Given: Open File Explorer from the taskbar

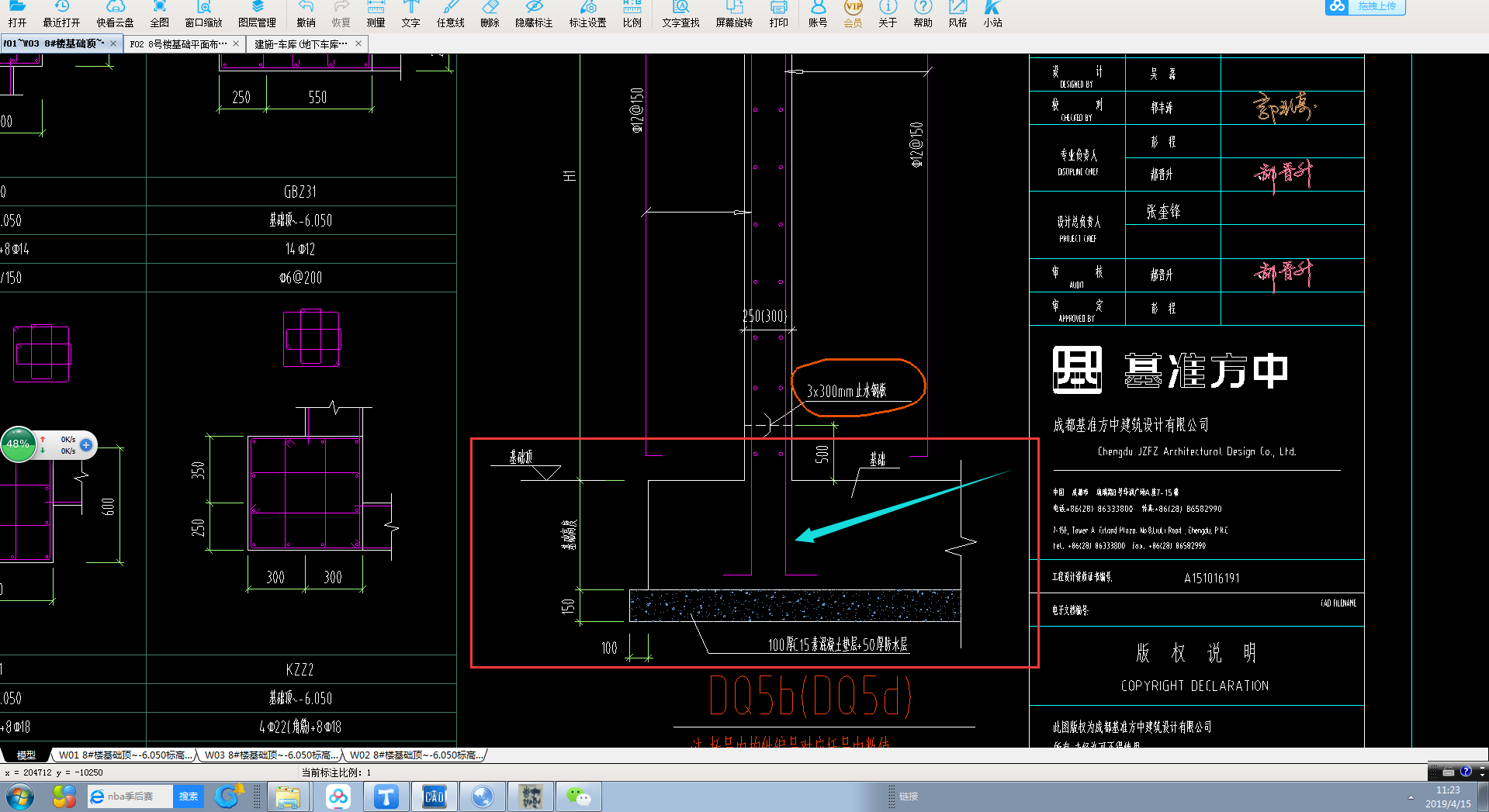Looking at the screenshot, I should tap(288, 796).
